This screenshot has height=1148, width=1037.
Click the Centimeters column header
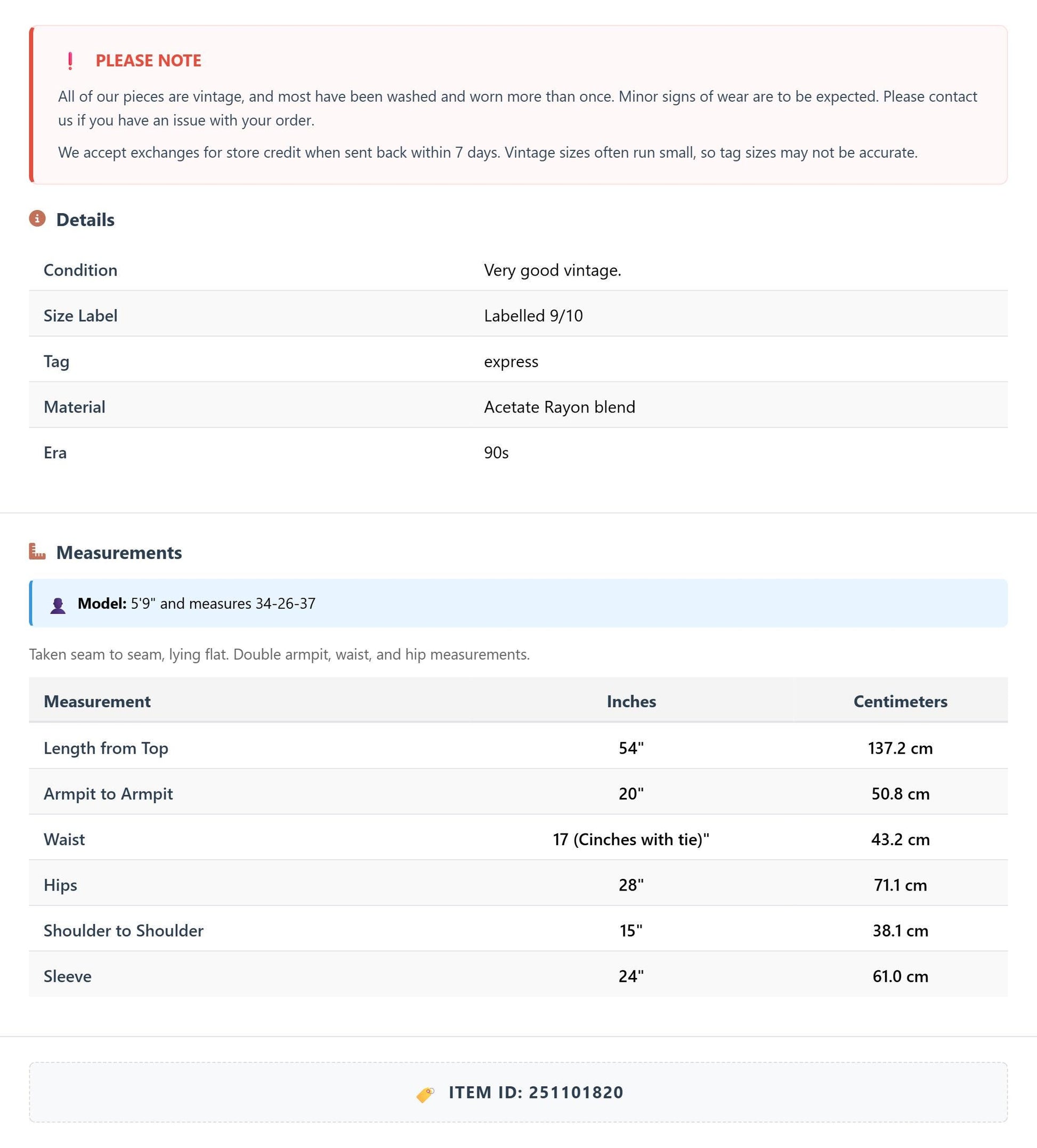pyautogui.click(x=901, y=701)
